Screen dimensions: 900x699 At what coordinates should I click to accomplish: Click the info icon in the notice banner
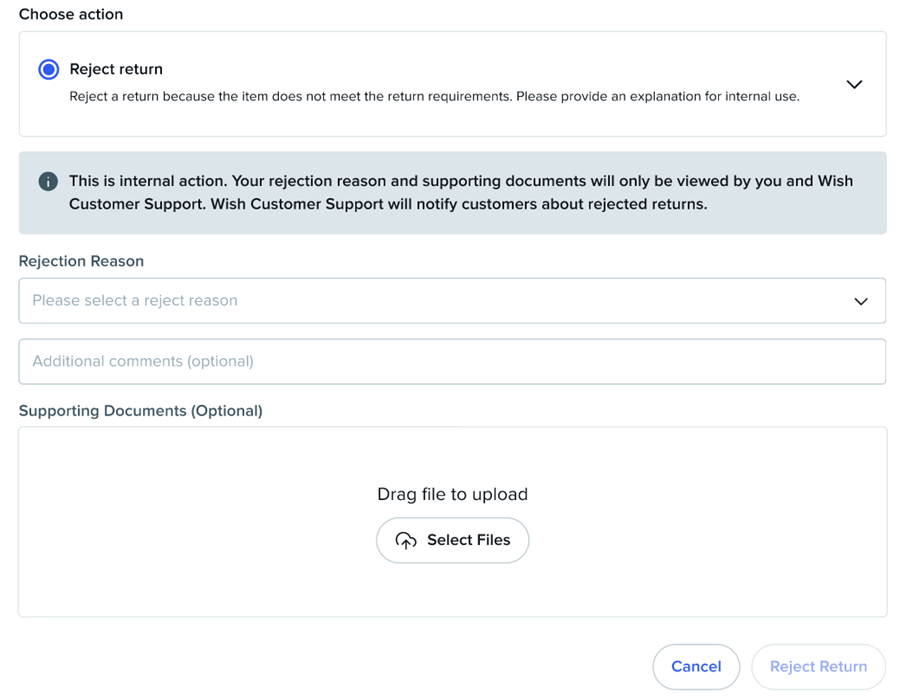click(47, 181)
